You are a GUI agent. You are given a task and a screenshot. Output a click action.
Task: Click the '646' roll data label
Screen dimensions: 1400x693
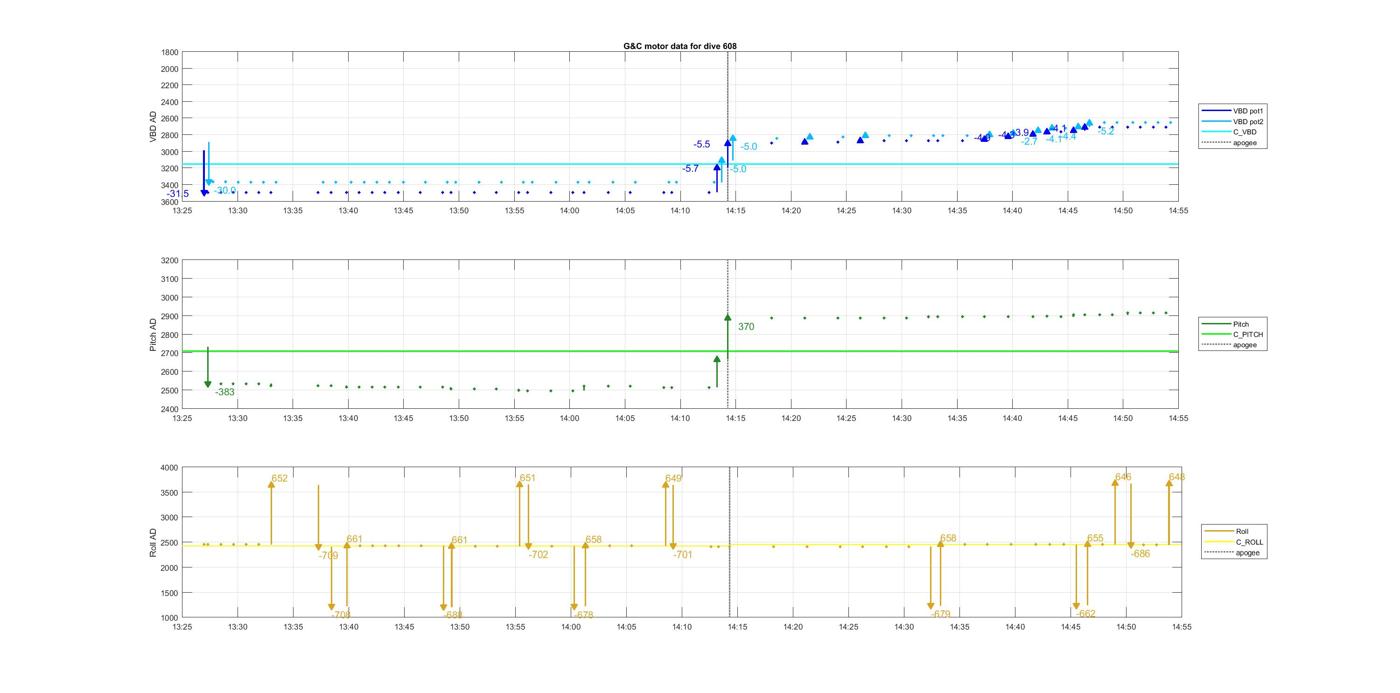click(1123, 477)
